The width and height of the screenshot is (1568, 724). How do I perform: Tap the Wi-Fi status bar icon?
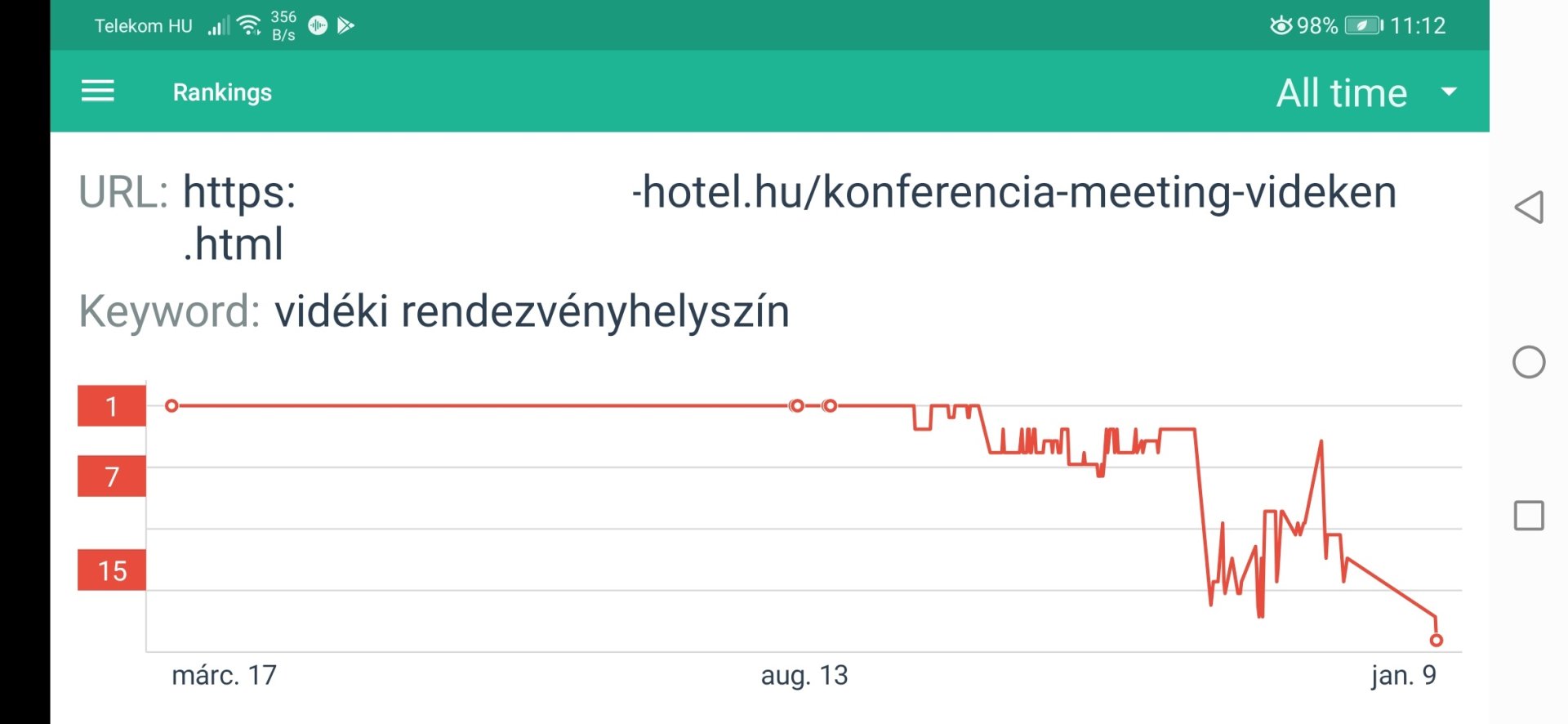pyautogui.click(x=247, y=23)
